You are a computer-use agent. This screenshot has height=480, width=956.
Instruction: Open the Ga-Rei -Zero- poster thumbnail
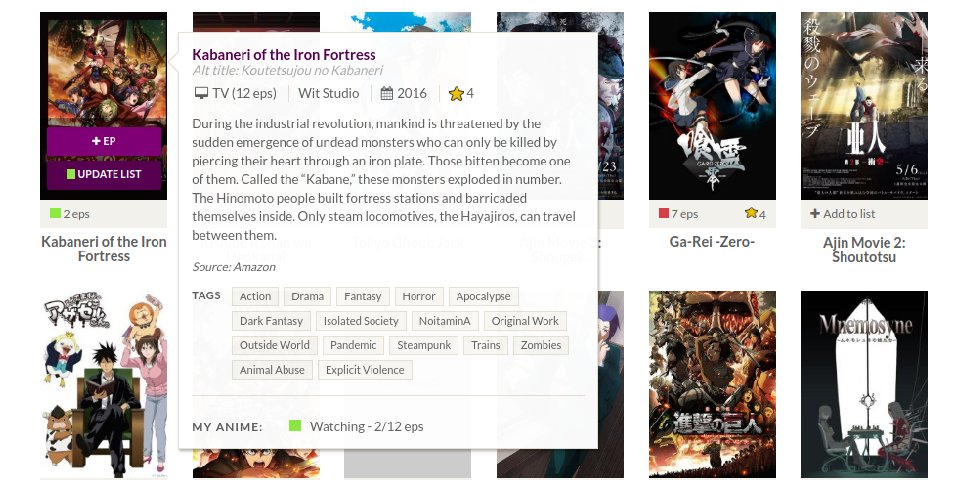[x=712, y=106]
